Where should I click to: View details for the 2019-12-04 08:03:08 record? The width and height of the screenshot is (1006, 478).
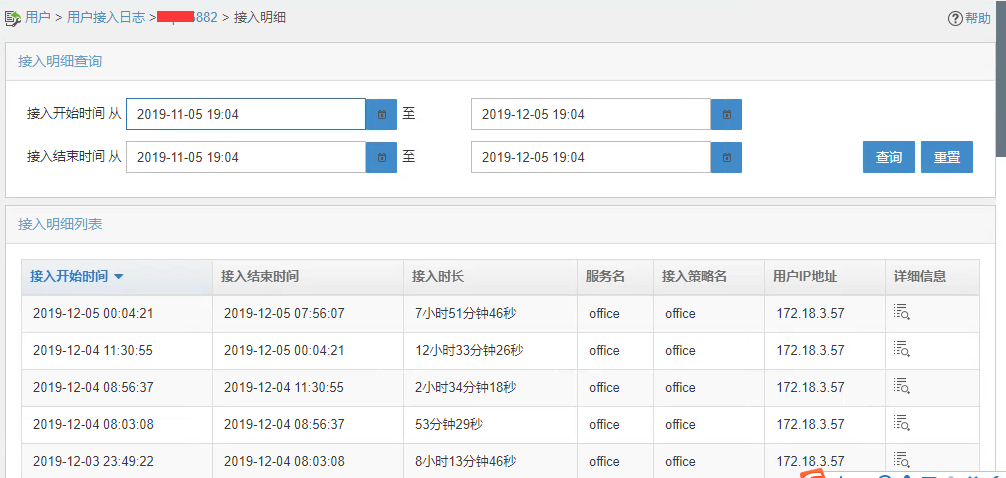pyautogui.click(x=901, y=424)
